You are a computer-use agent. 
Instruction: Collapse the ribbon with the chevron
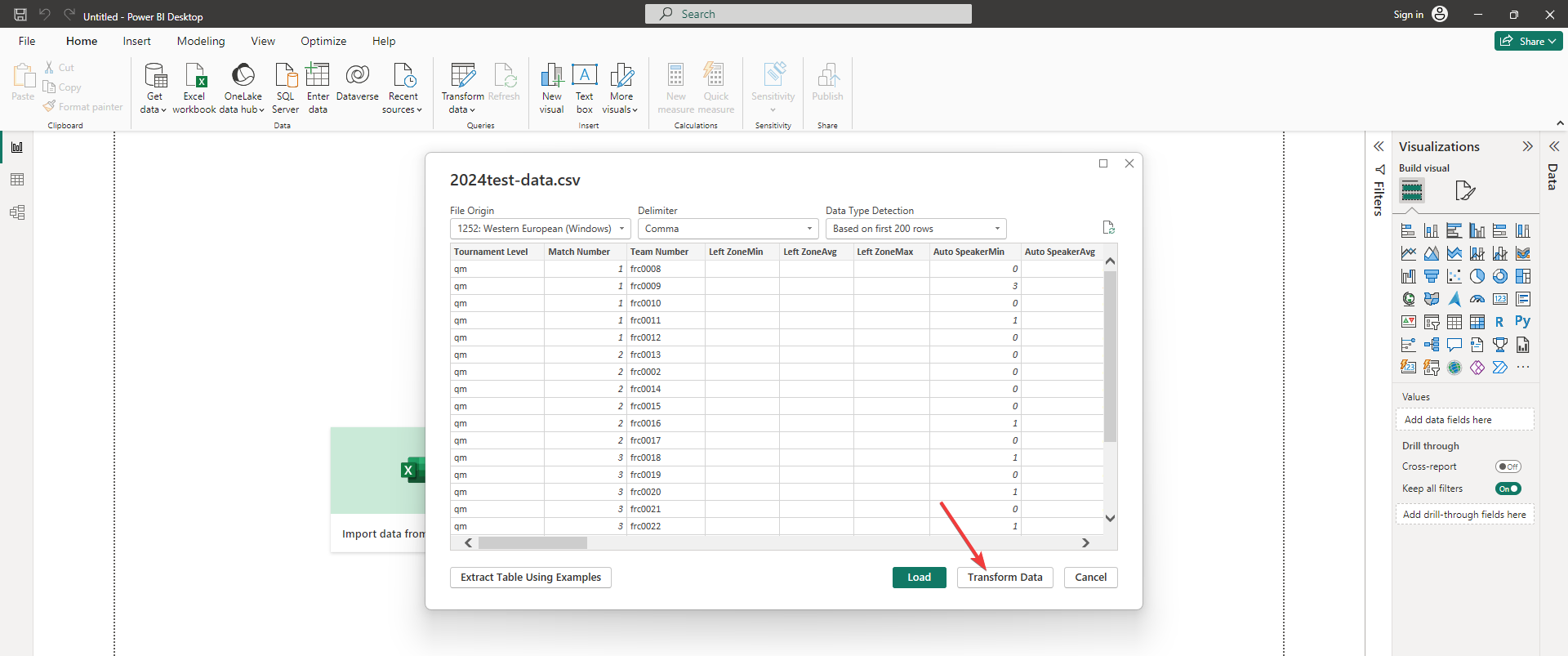(x=1560, y=123)
